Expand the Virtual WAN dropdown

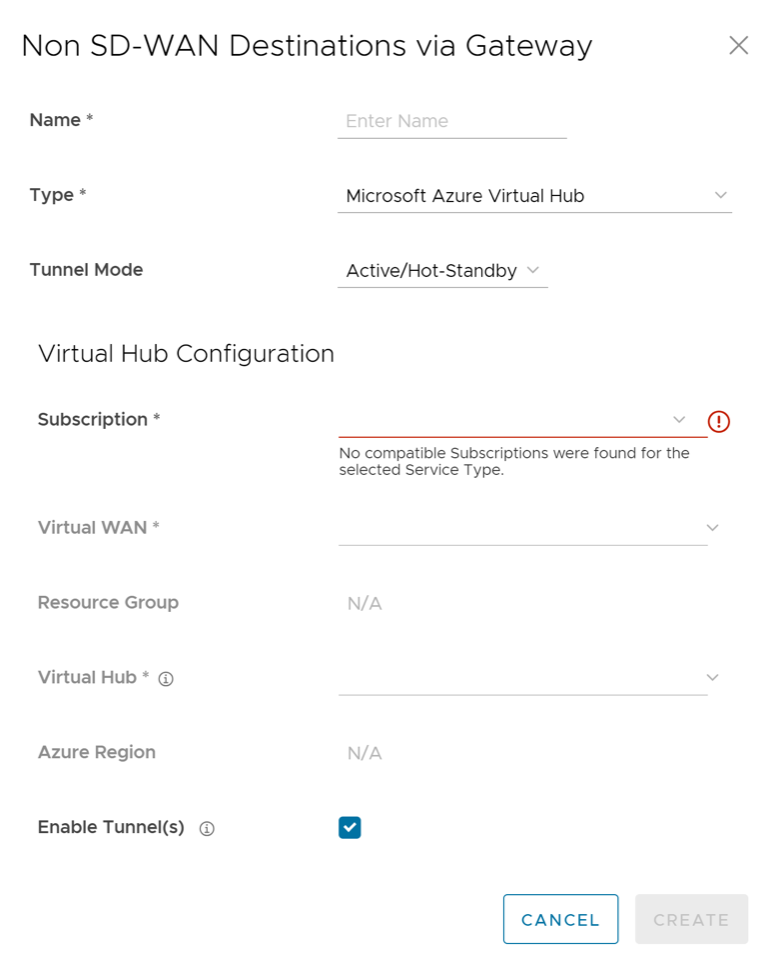click(x=522, y=528)
